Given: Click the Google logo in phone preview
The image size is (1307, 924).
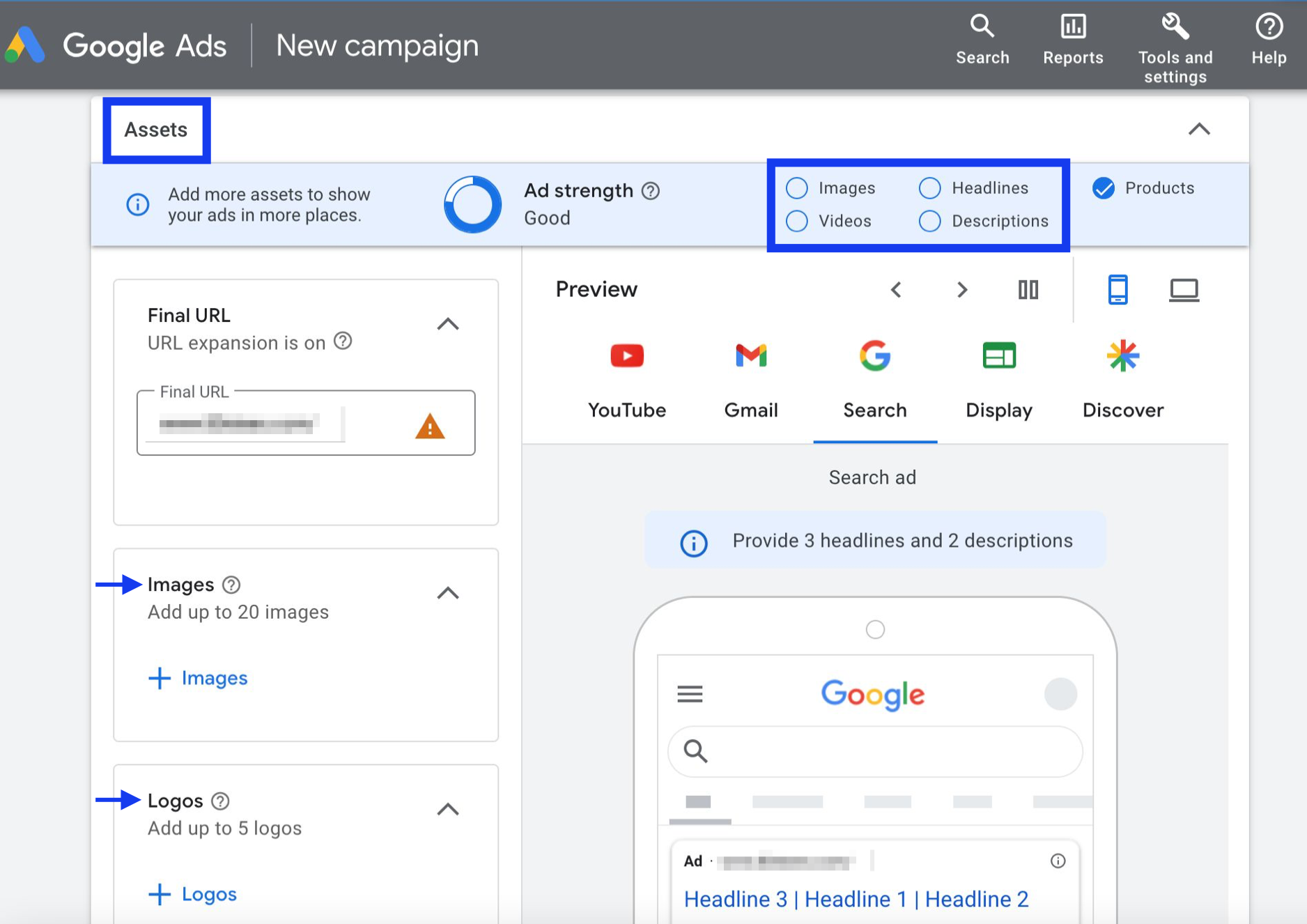Looking at the screenshot, I should pyautogui.click(x=873, y=695).
